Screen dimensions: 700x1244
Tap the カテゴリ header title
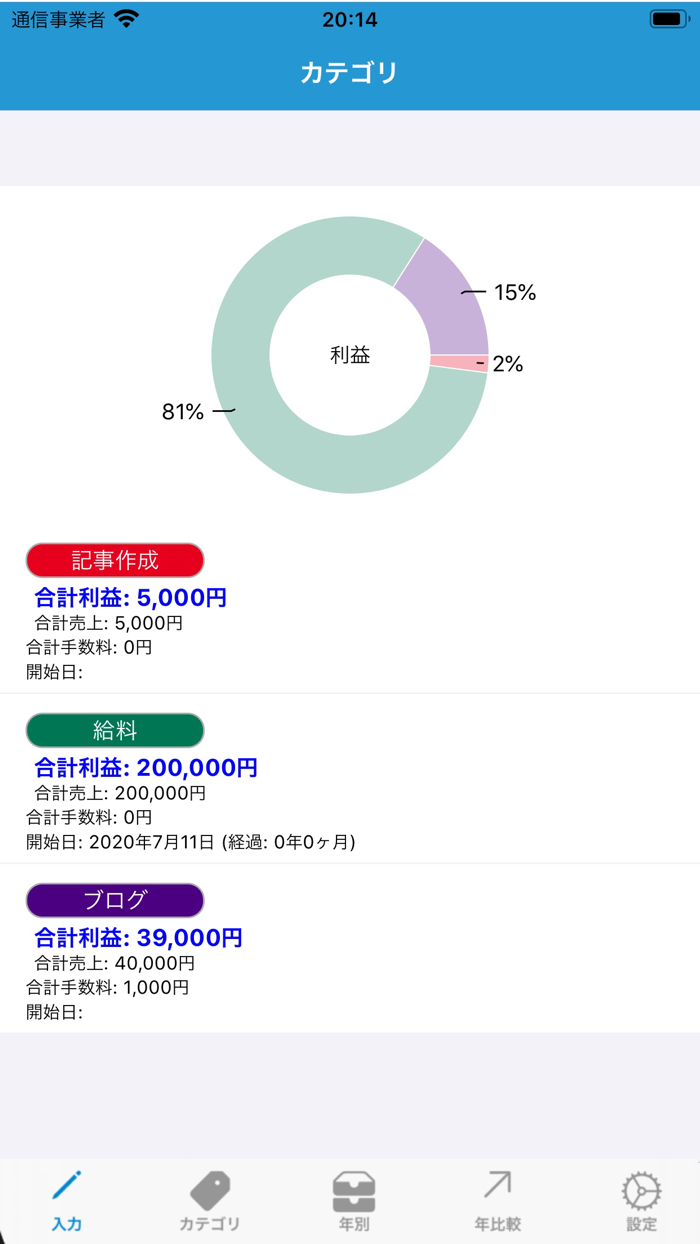350,73
